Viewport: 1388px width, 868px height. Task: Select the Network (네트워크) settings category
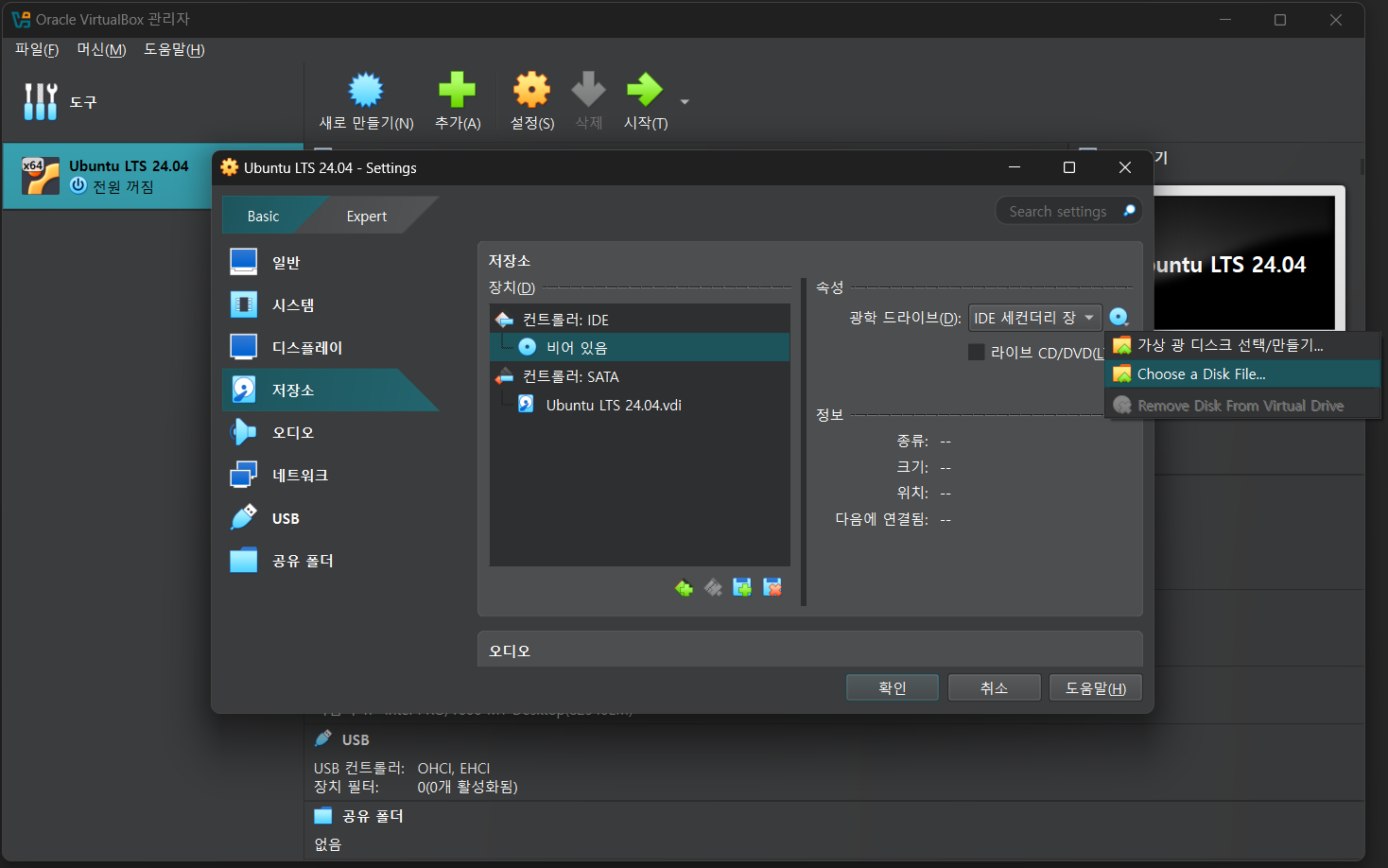[x=330, y=475]
